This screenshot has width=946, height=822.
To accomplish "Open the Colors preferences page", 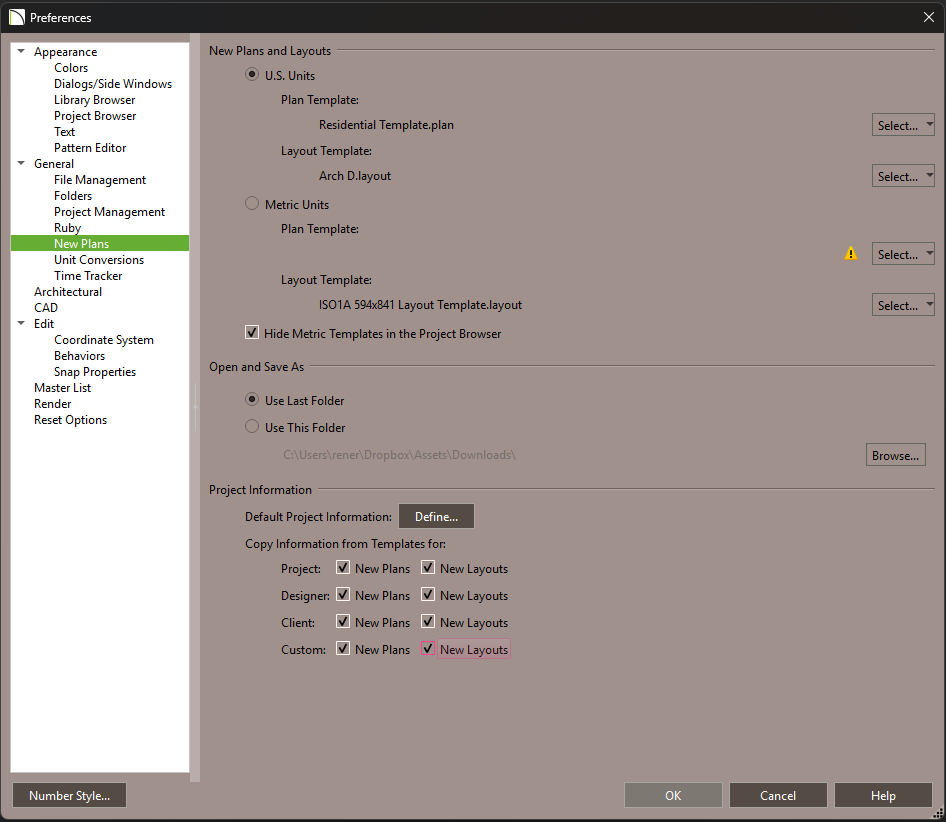I will (x=71, y=68).
